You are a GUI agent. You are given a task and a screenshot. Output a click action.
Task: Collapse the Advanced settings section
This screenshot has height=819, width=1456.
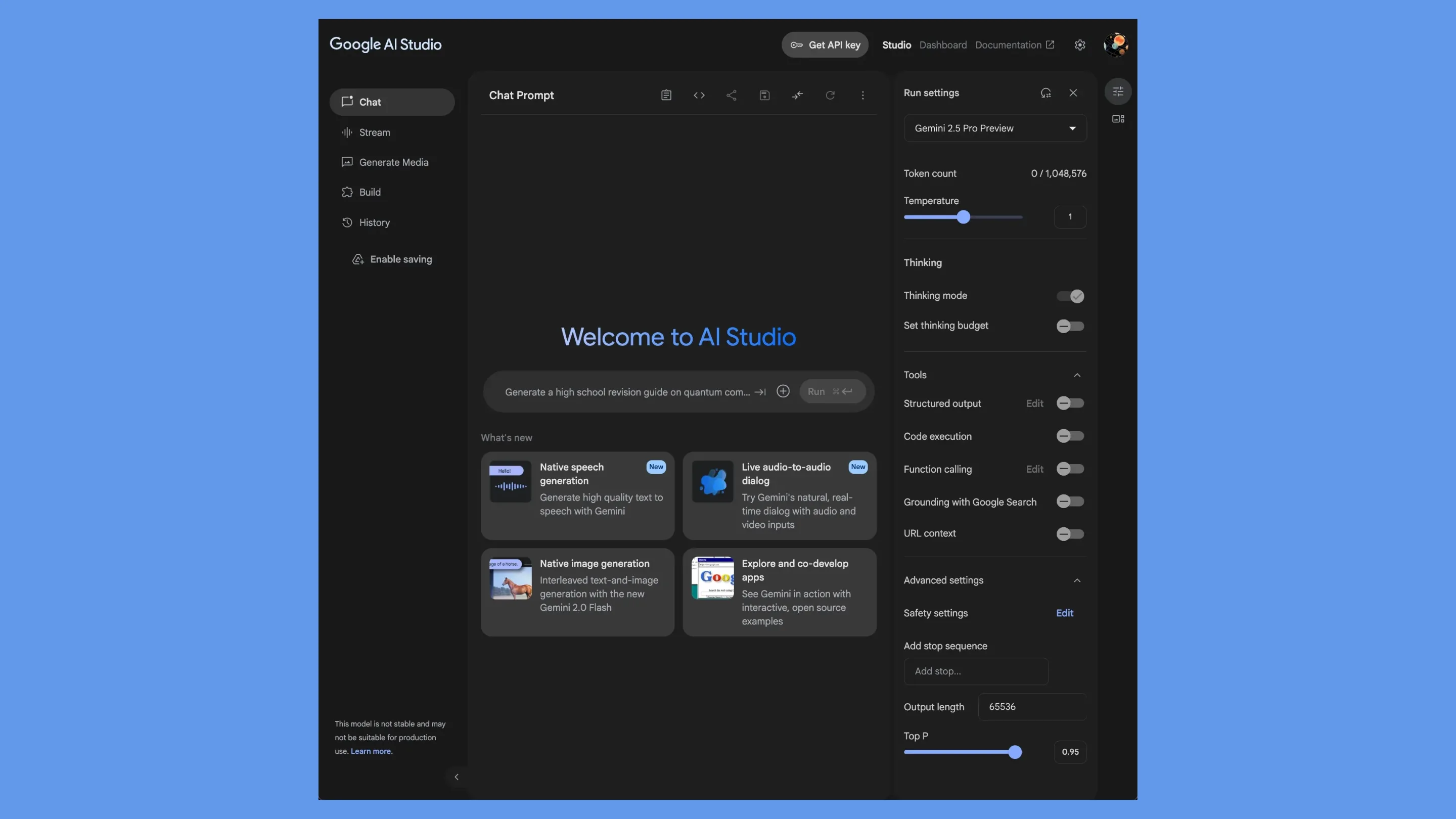[x=1077, y=580]
